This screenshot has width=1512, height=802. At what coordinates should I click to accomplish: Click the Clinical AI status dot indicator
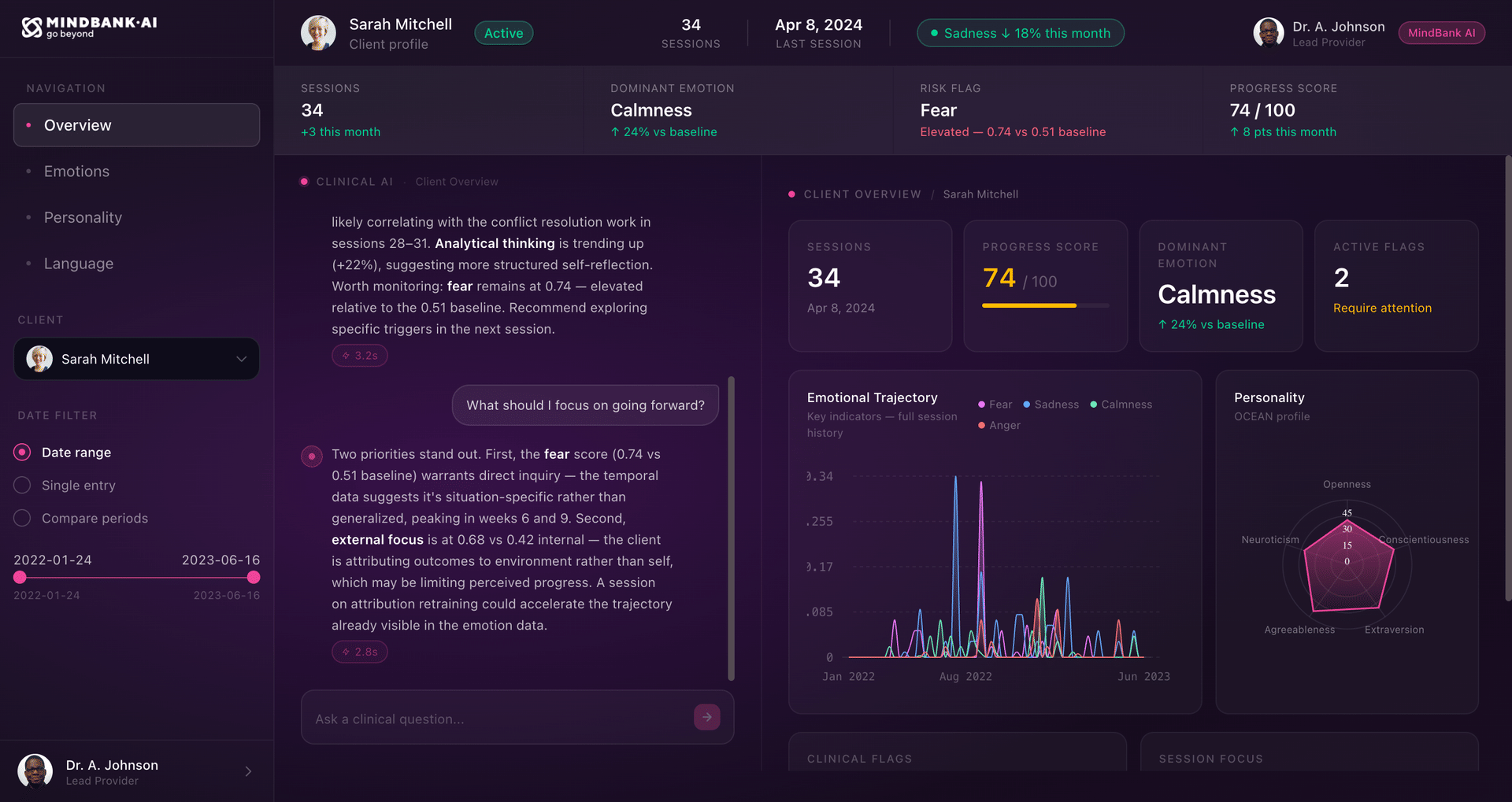(x=305, y=181)
